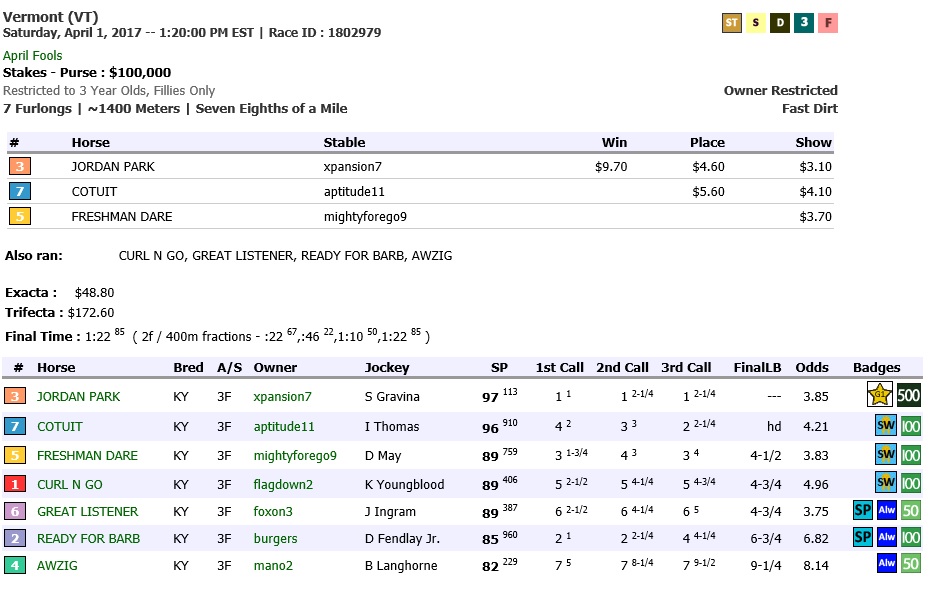Viewport: 933px width, 594px height.
Task: Click the dark D dirt badge
Action: click(779, 23)
